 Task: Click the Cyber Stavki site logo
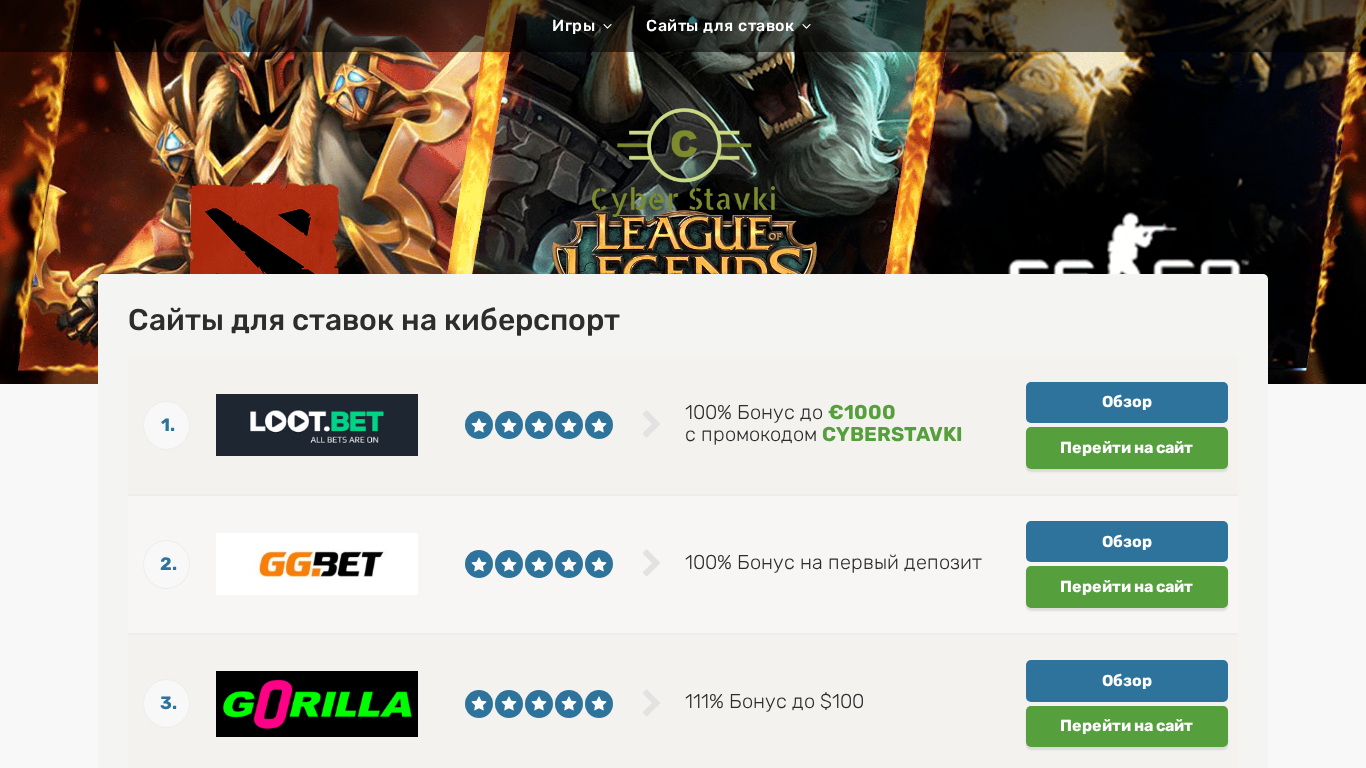(683, 161)
